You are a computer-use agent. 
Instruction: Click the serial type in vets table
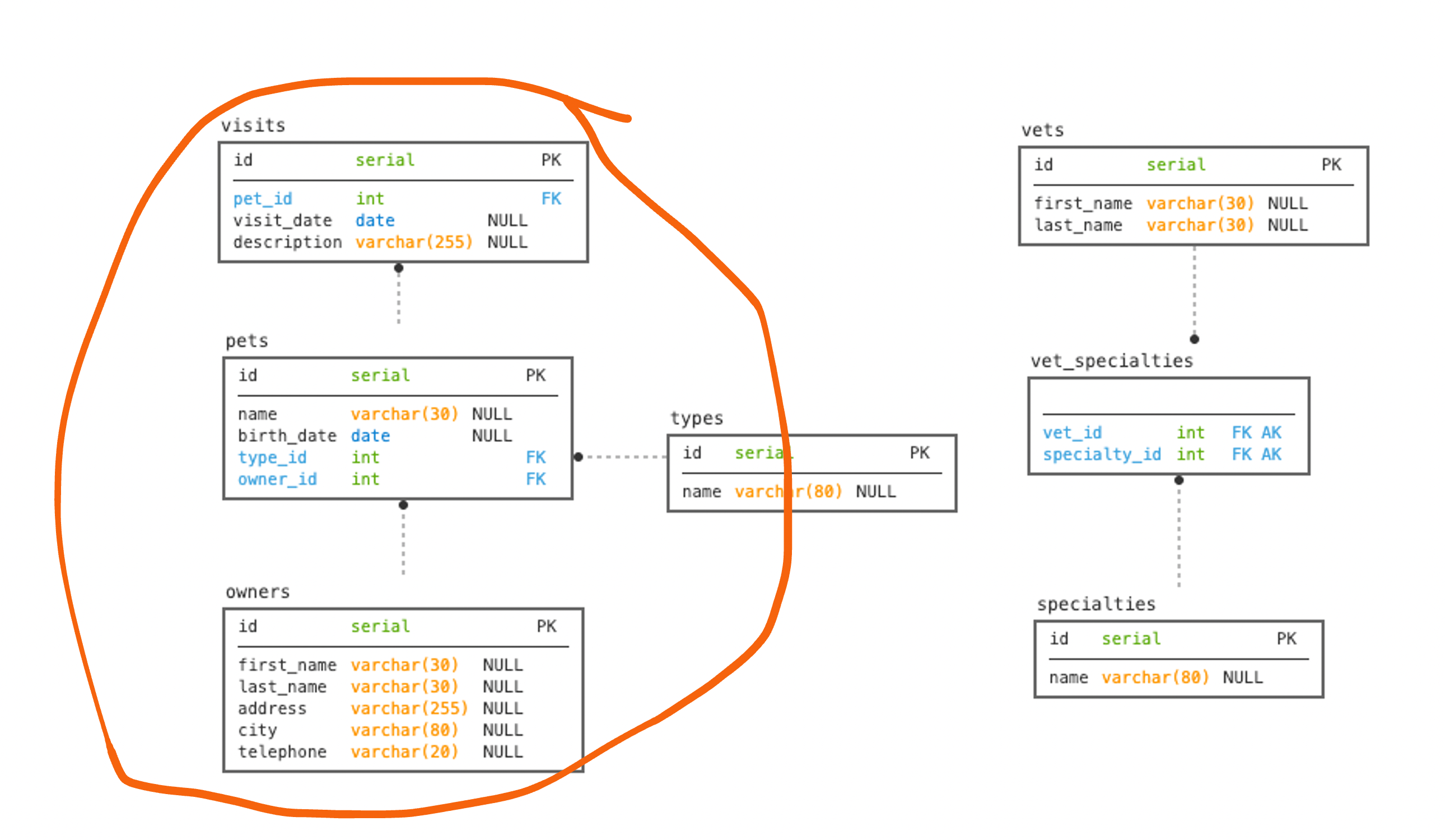(x=1177, y=165)
